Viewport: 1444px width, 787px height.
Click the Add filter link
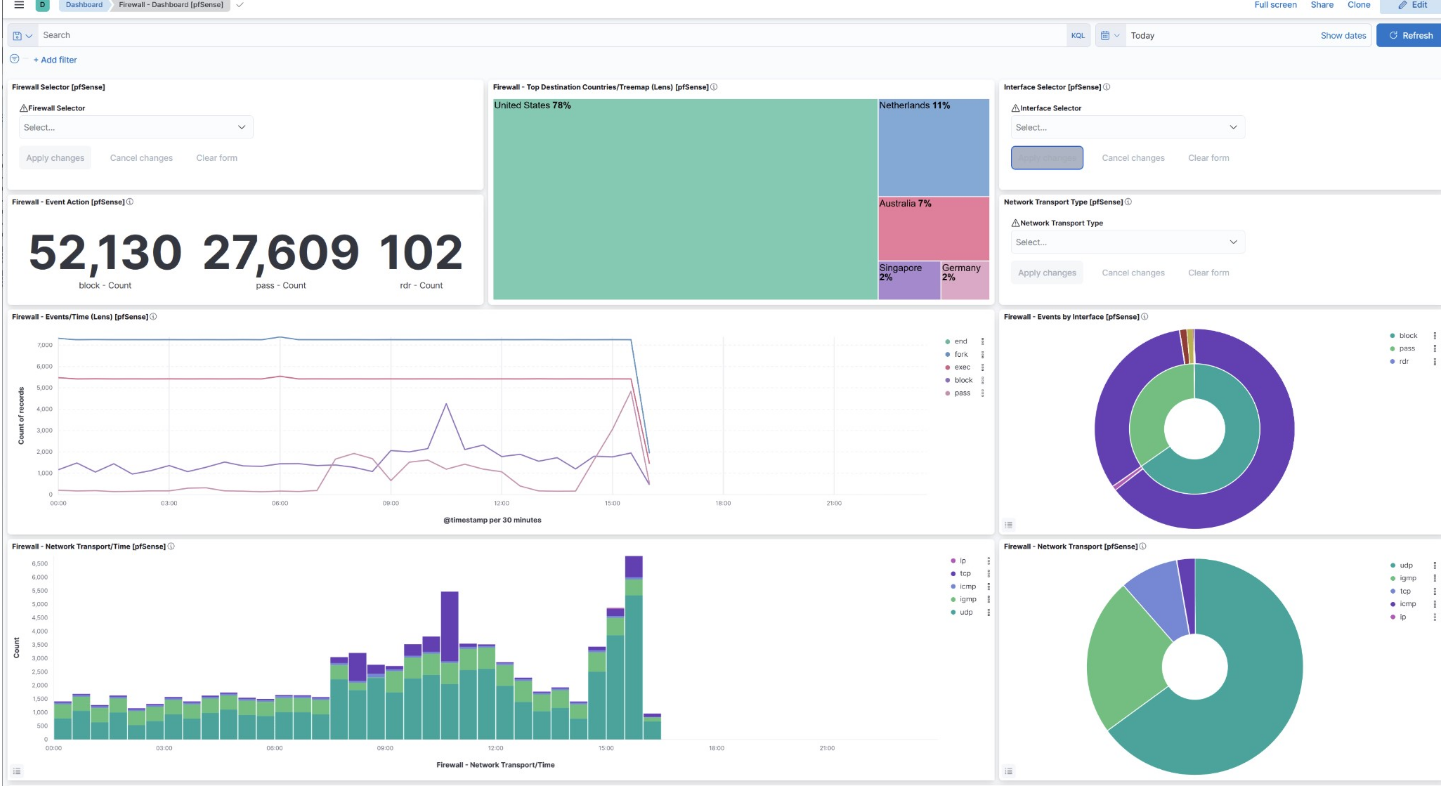[x=55, y=60]
